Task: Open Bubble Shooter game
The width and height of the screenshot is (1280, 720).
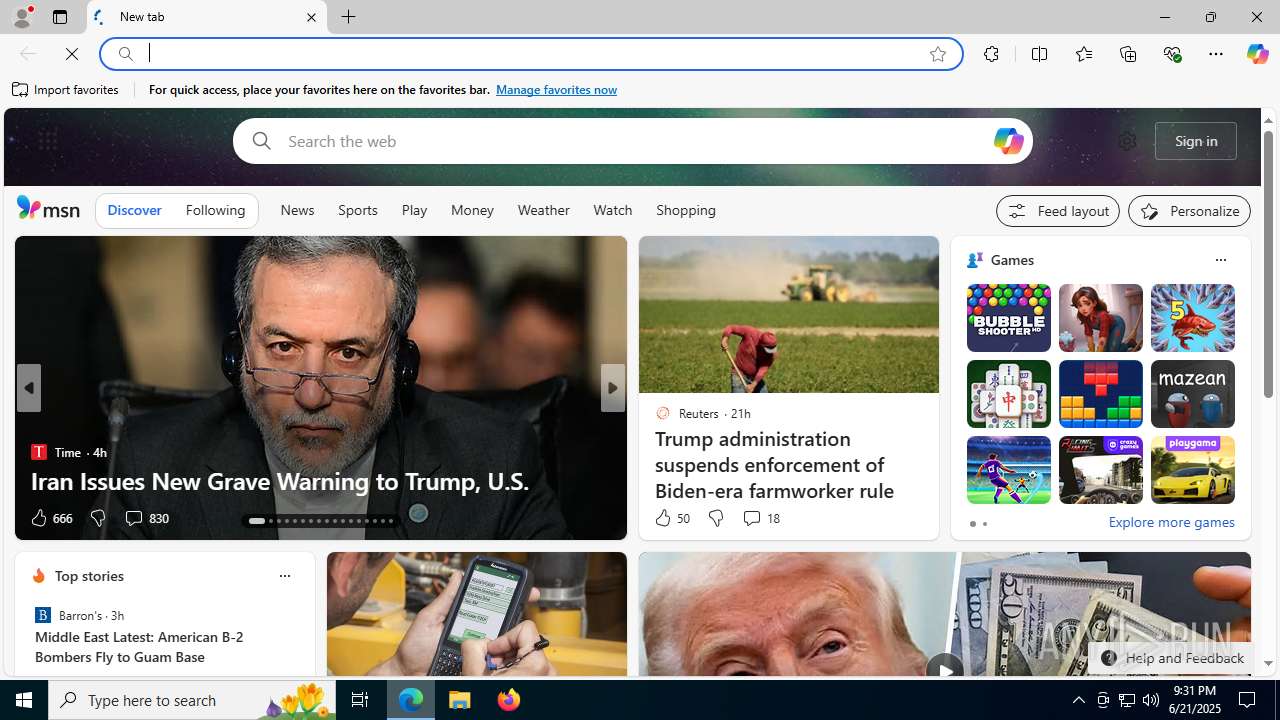Action: click(x=1008, y=318)
